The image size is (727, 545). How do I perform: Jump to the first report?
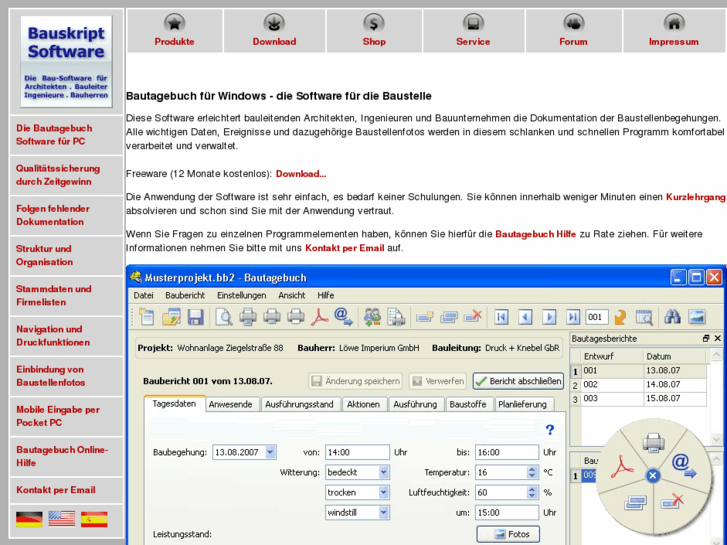(501, 317)
